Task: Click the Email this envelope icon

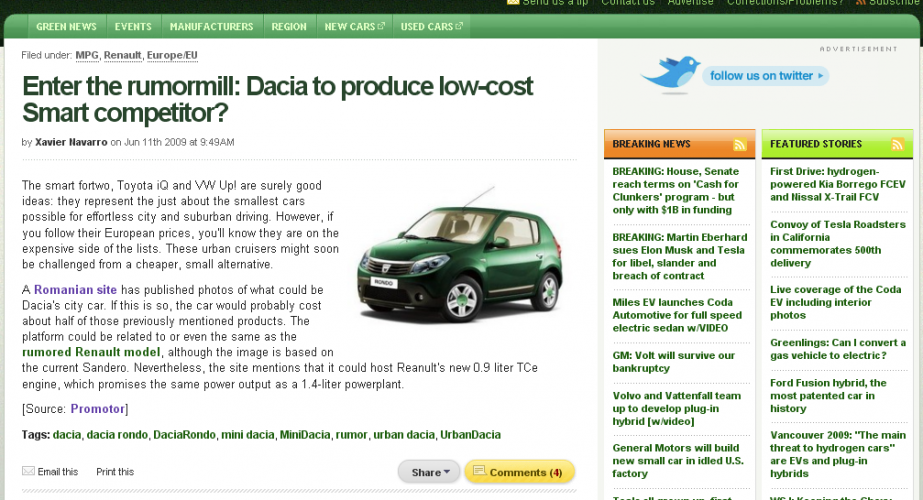Action: tap(28, 471)
